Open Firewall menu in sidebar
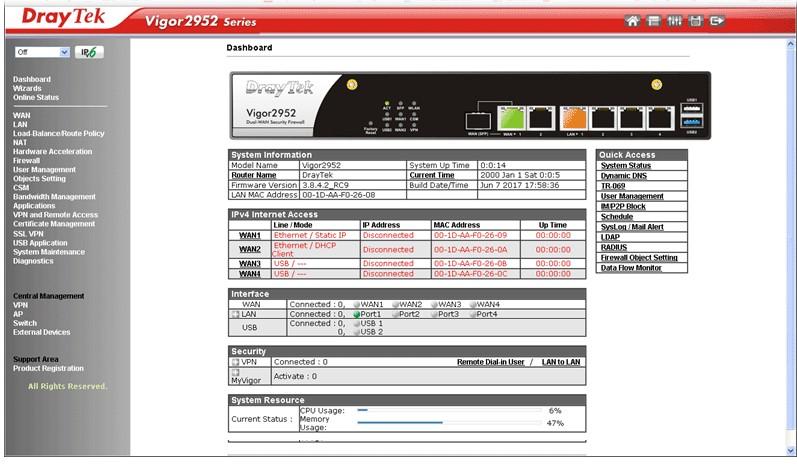Screen dimensions: 797x464 (x=26, y=161)
